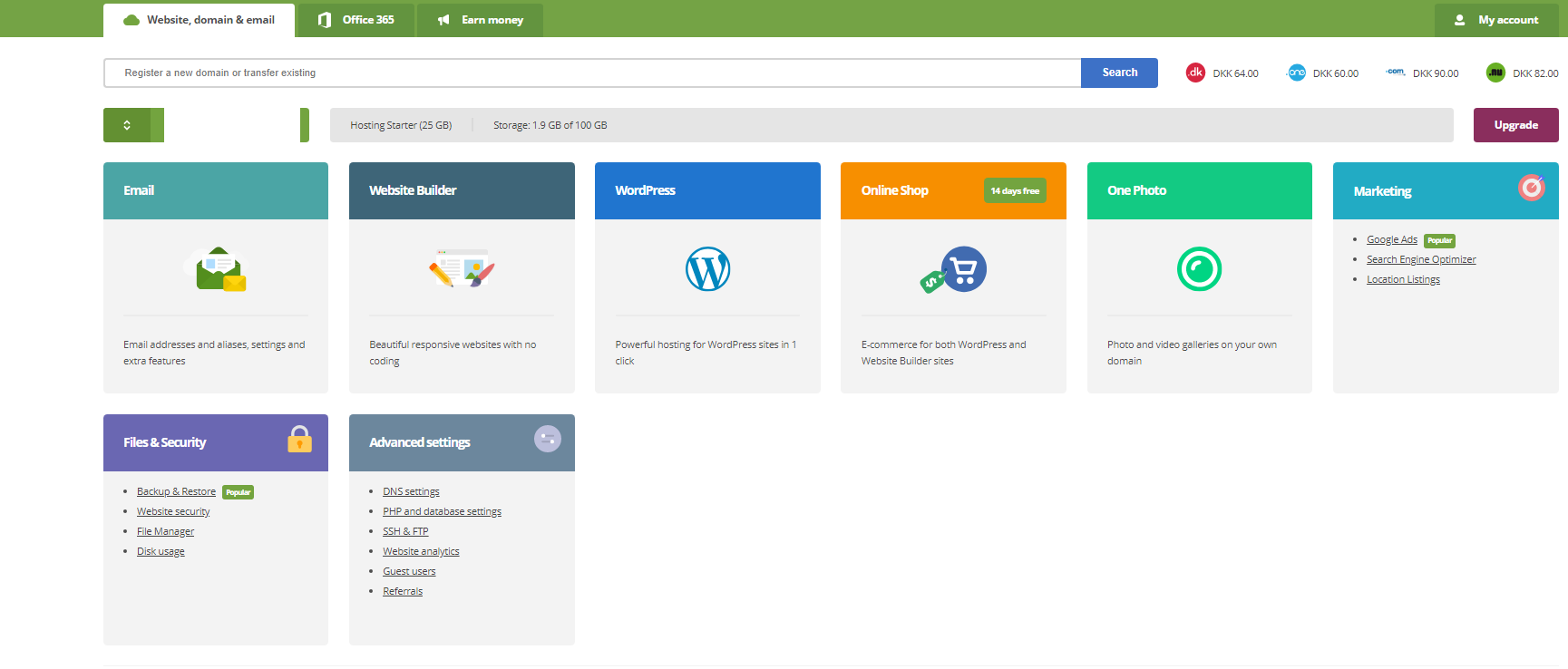The image size is (1568, 669).
Task: Click the purple Upgrade button
Action: tap(1515, 125)
